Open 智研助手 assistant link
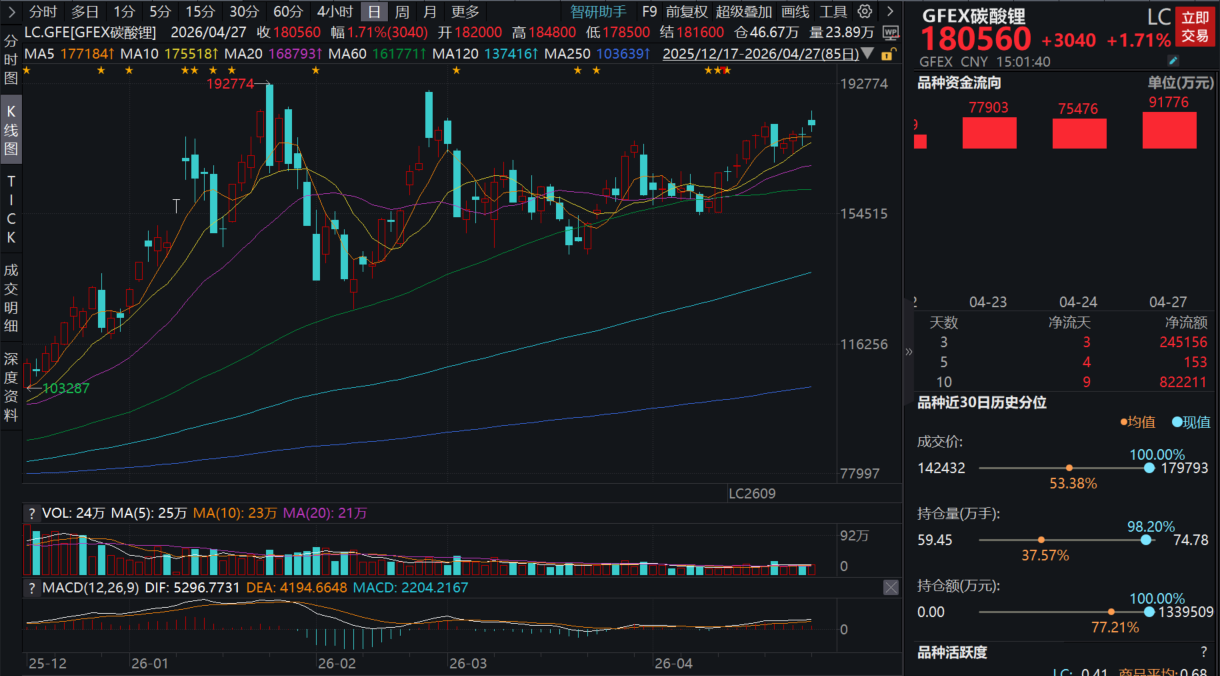This screenshot has height=676, width=1220. click(598, 12)
